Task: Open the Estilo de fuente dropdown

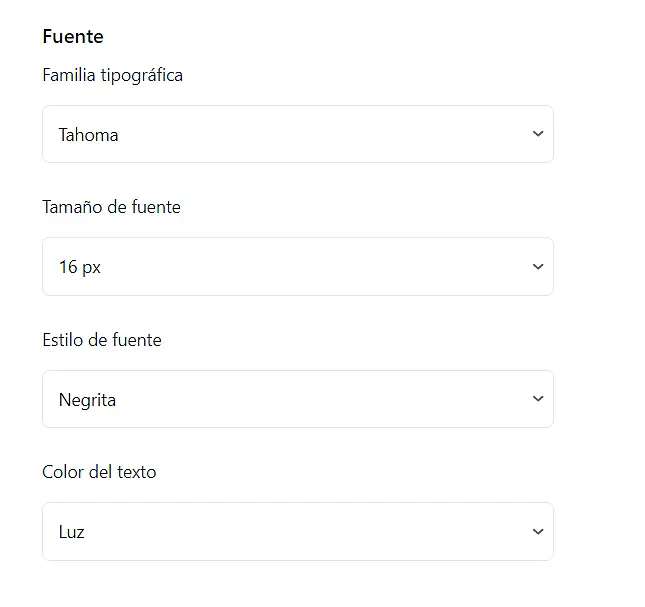Action: click(297, 399)
